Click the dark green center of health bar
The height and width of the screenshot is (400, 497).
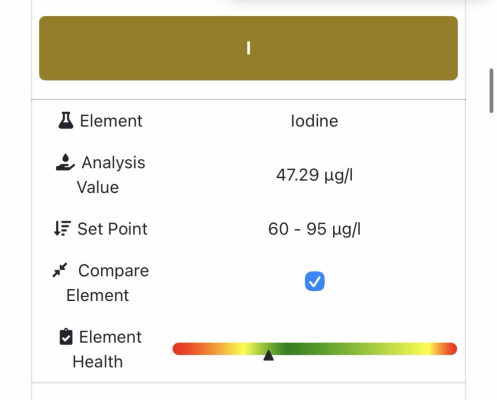287,349
